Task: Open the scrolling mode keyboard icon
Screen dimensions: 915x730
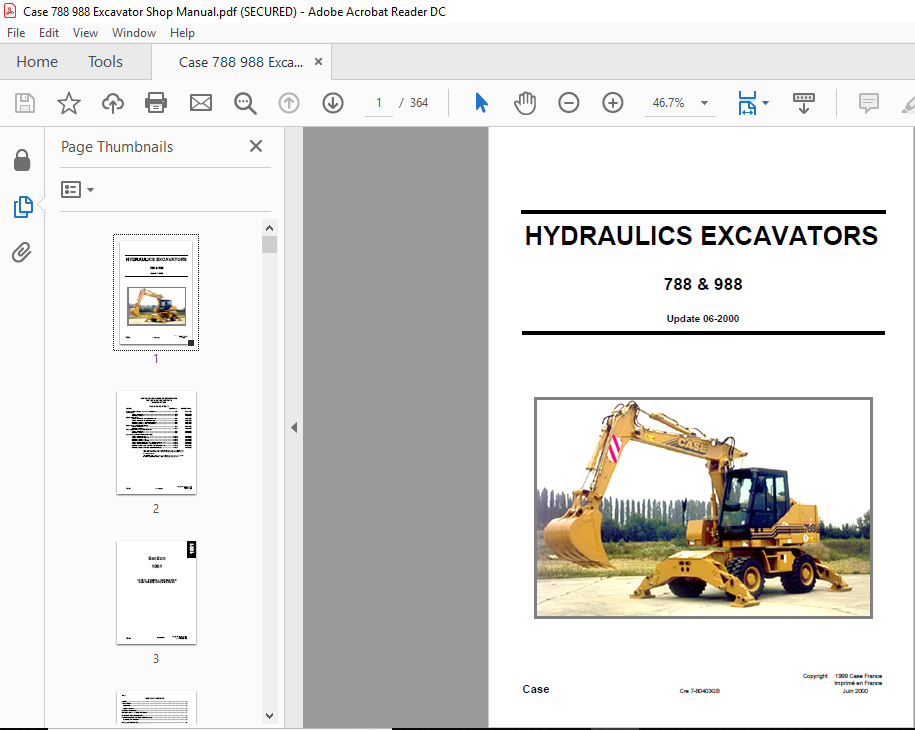Action: [804, 103]
